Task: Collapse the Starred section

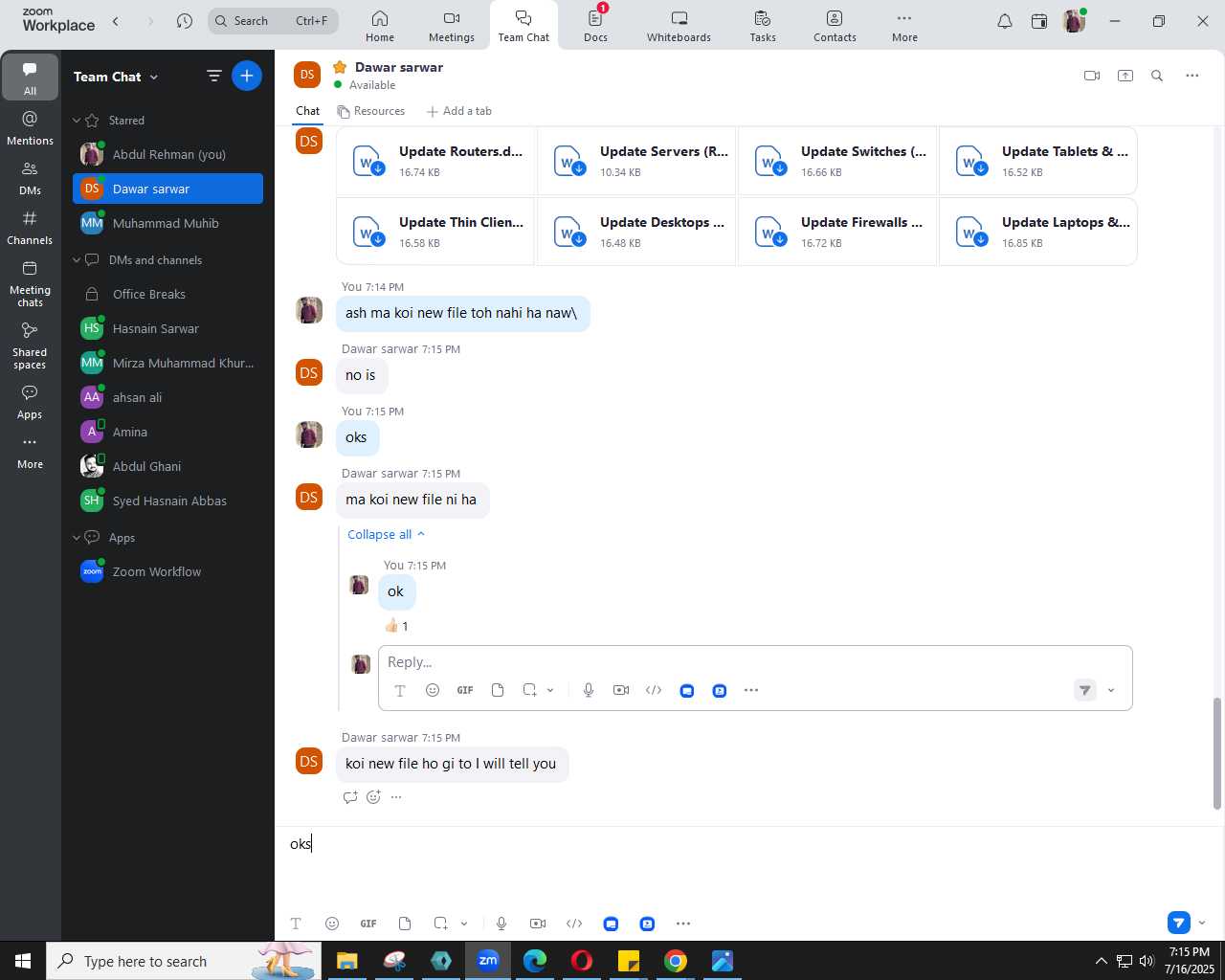Action: click(77, 121)
